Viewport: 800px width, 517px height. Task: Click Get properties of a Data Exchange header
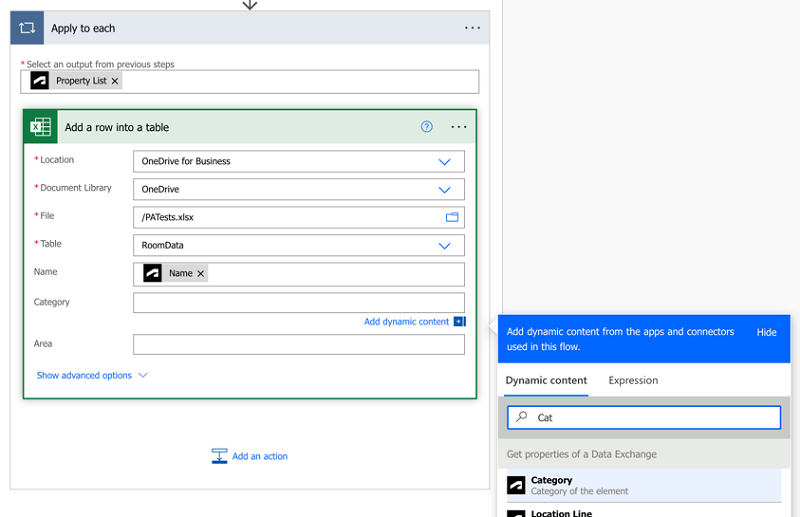582,454
